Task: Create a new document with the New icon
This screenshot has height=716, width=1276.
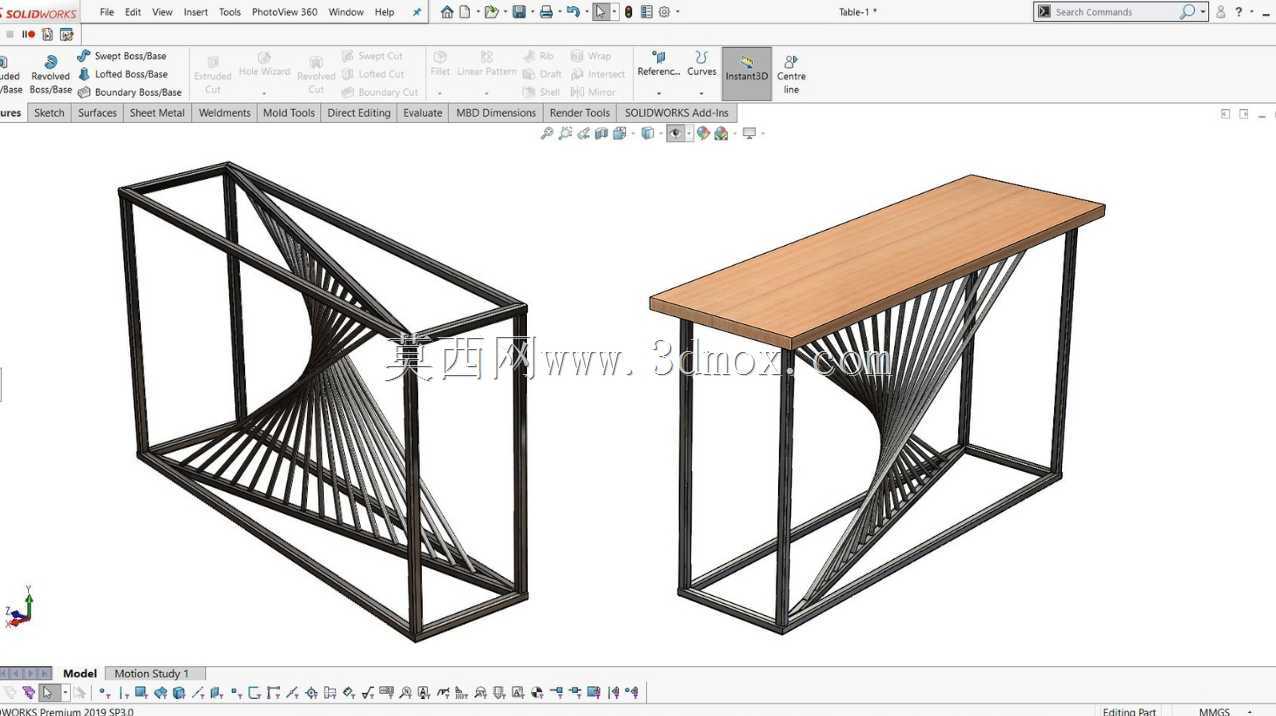Action: (x=464, y=12)
